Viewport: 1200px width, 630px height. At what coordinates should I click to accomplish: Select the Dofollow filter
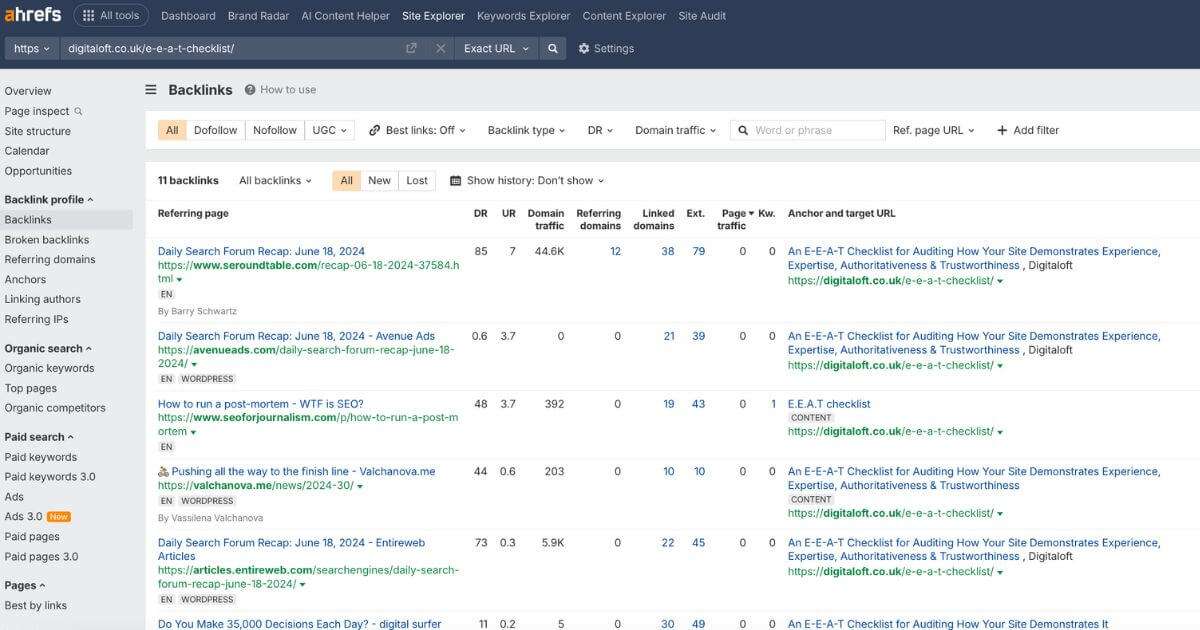[x=216, y=130]
